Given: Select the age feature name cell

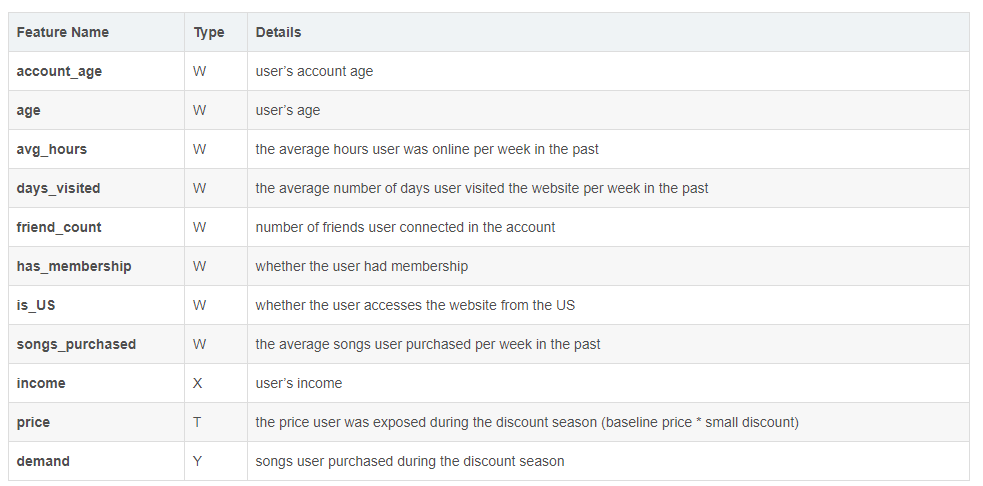Looking at the screenshot, I should (x=29, y=110).
